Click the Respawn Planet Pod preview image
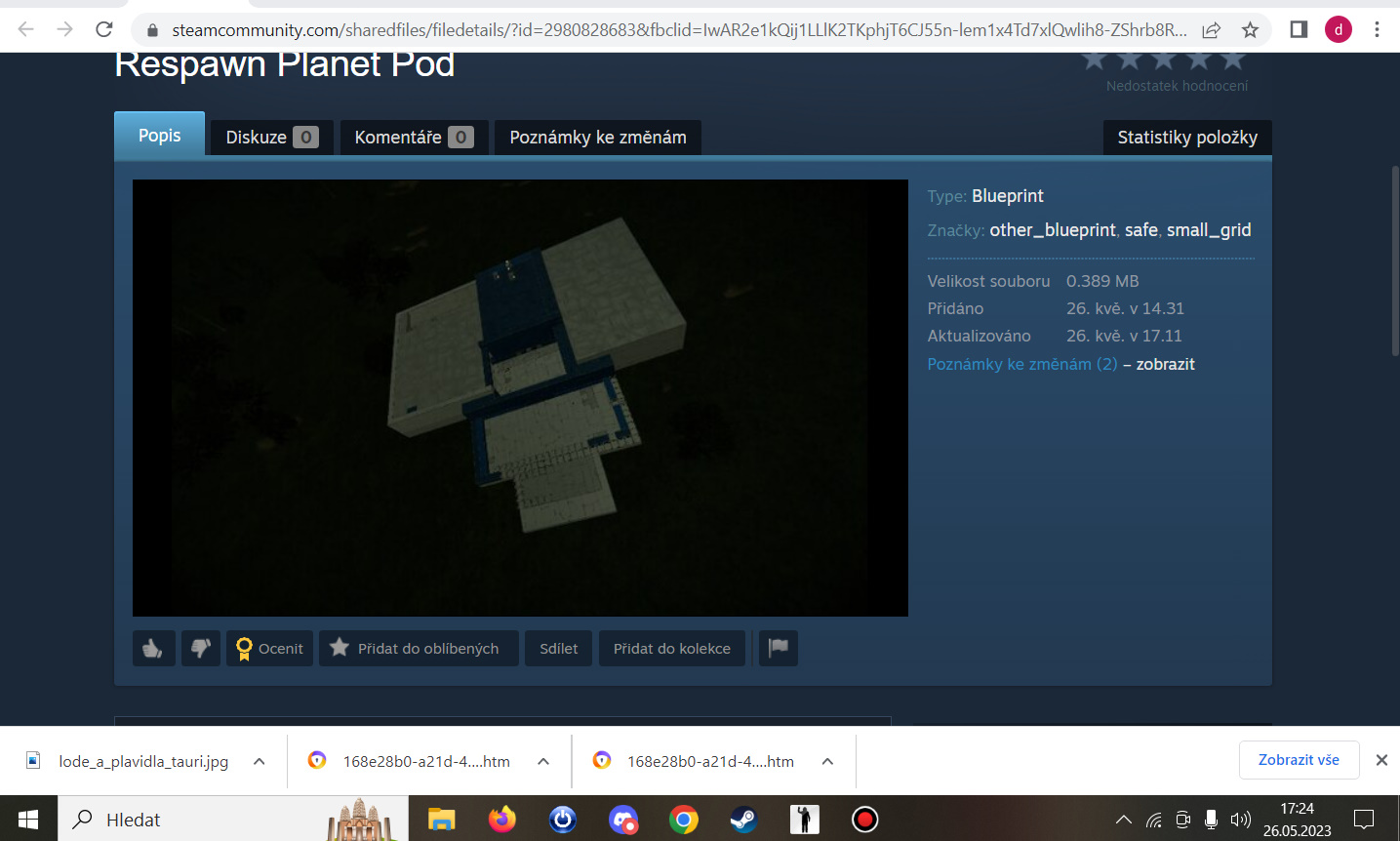The height and width of the screenshot is (841, 1400). (x=520, y=398)
